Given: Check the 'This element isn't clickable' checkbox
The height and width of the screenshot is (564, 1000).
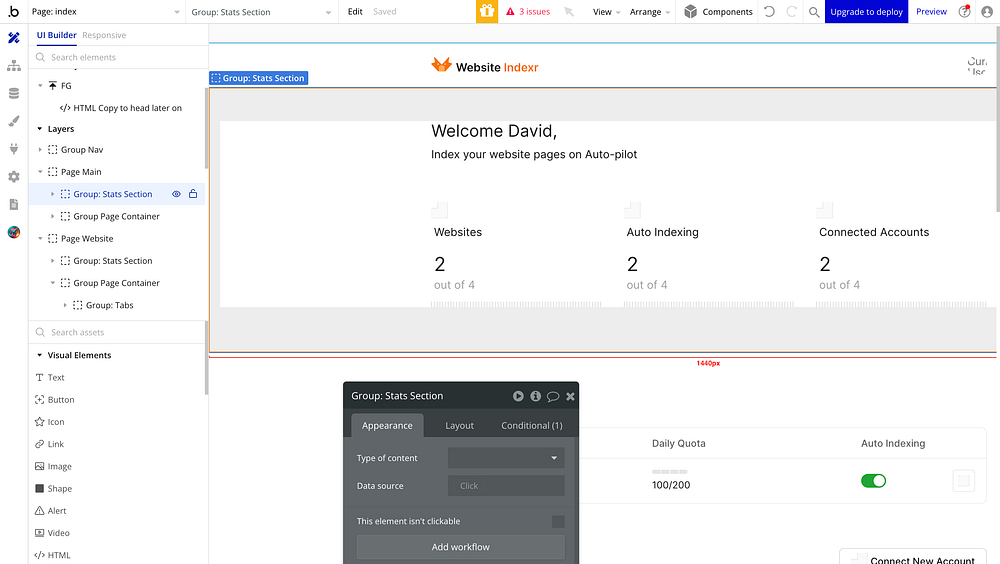Looking at the screenshot, I should pyautogui.click(x=558, y=521).
